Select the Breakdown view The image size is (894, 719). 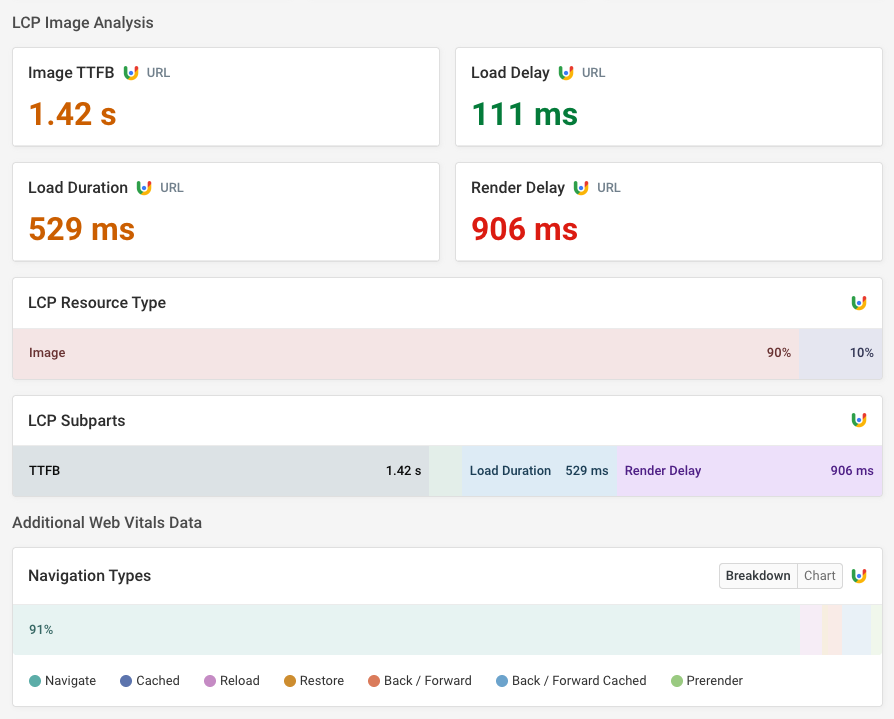coord(757,575)
